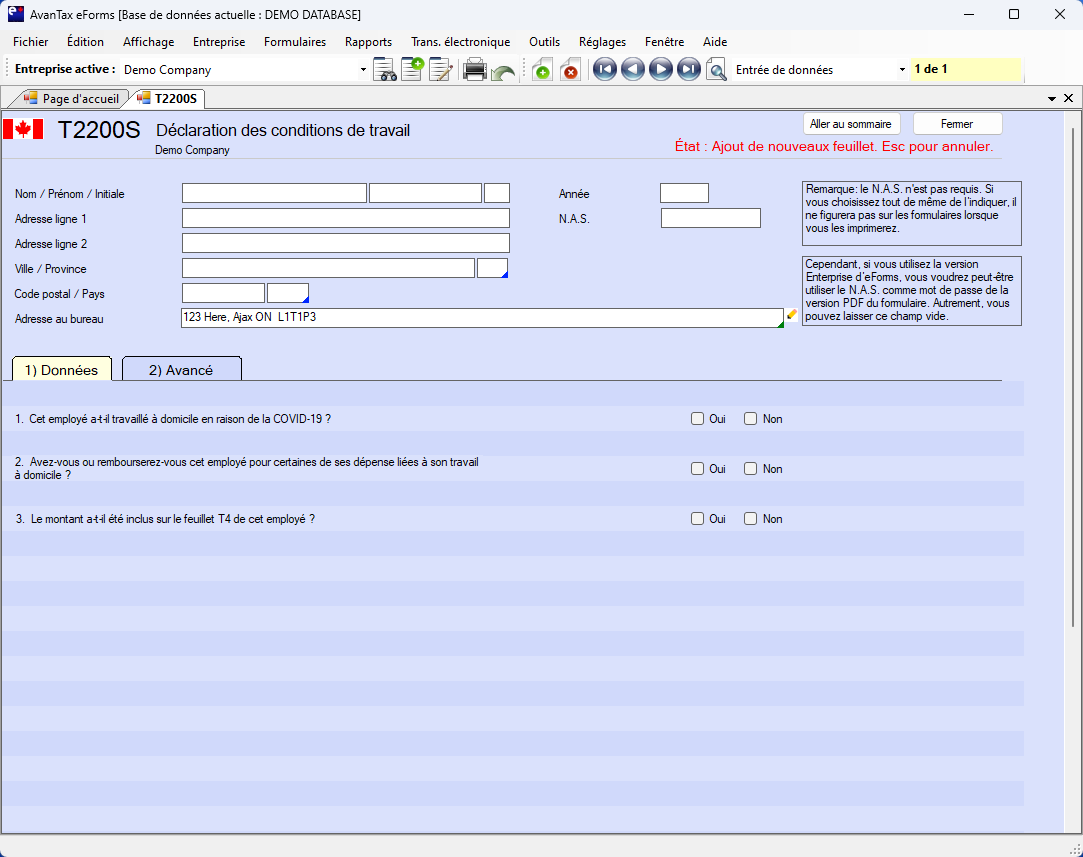The height and width of the screenshot is (857, 1083).
Task: Check Non for COVID-19 work at home question
Action: [751, 418]
